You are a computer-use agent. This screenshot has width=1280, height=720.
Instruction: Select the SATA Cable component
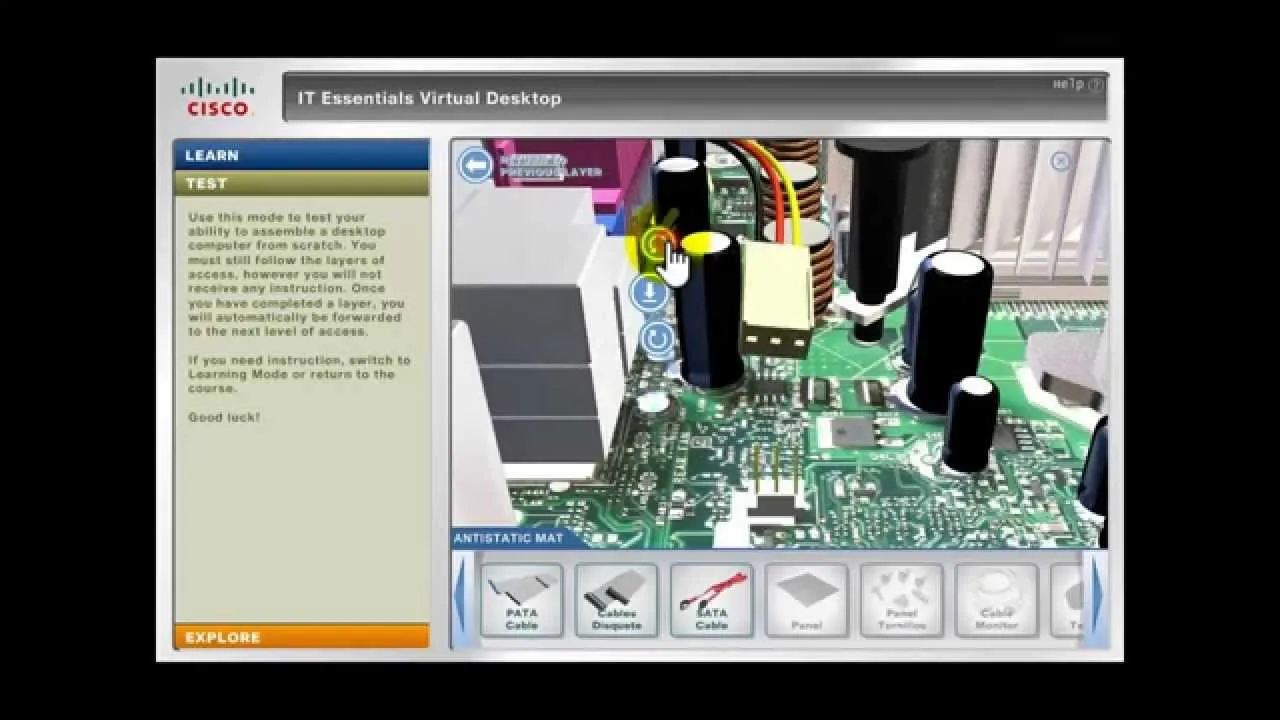click(x=711, y=601)
